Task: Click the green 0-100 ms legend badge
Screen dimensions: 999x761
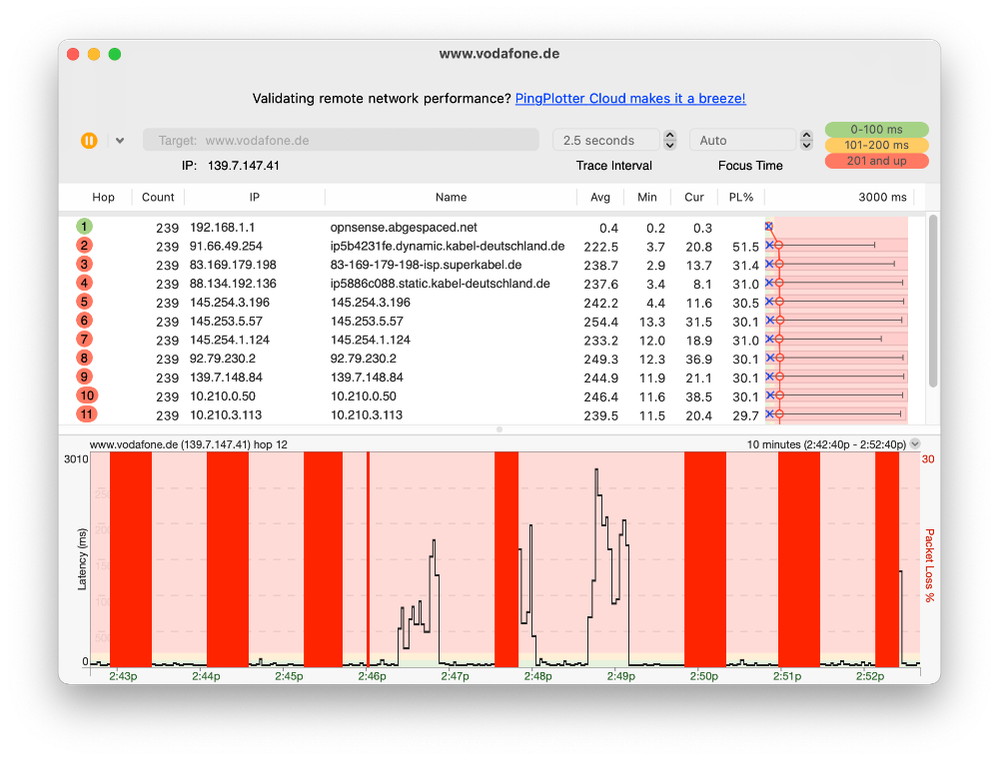Action: tap(876, 130)
